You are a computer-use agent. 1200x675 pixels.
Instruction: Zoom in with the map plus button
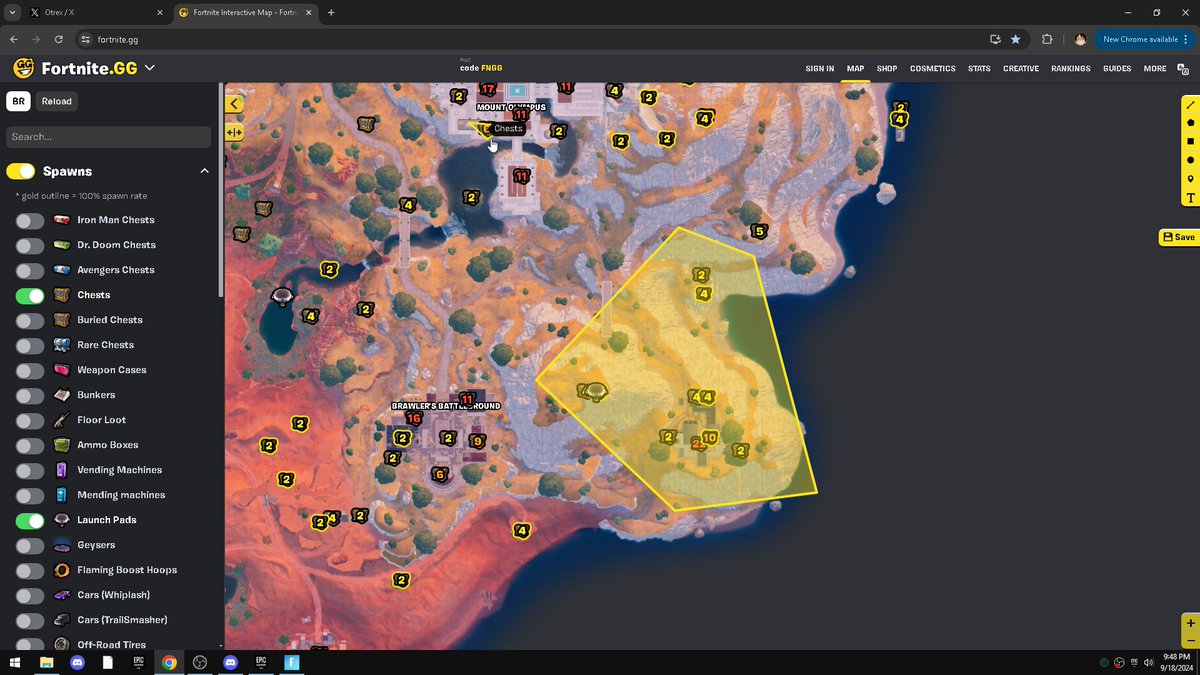click(1190, 623)
